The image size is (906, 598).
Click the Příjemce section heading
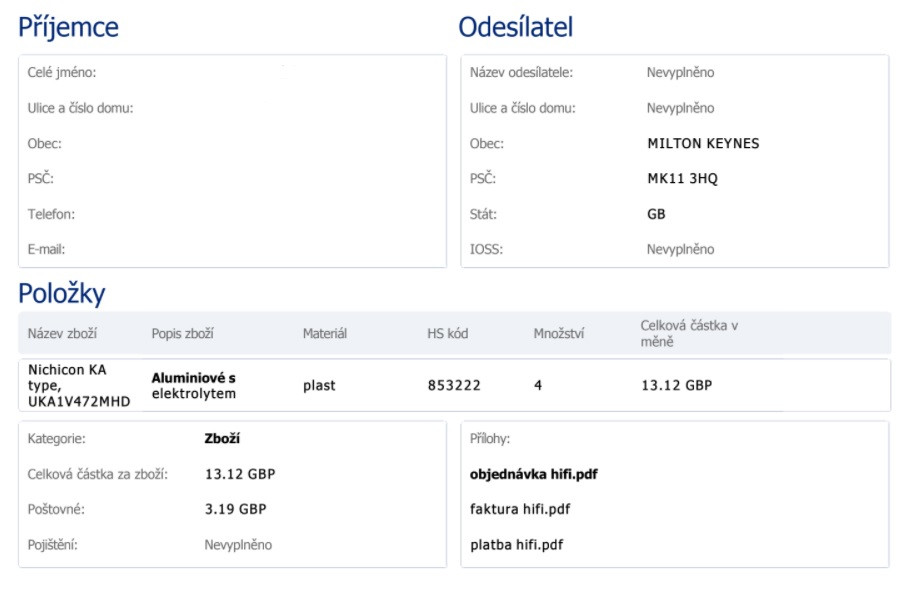click(68, 27)
